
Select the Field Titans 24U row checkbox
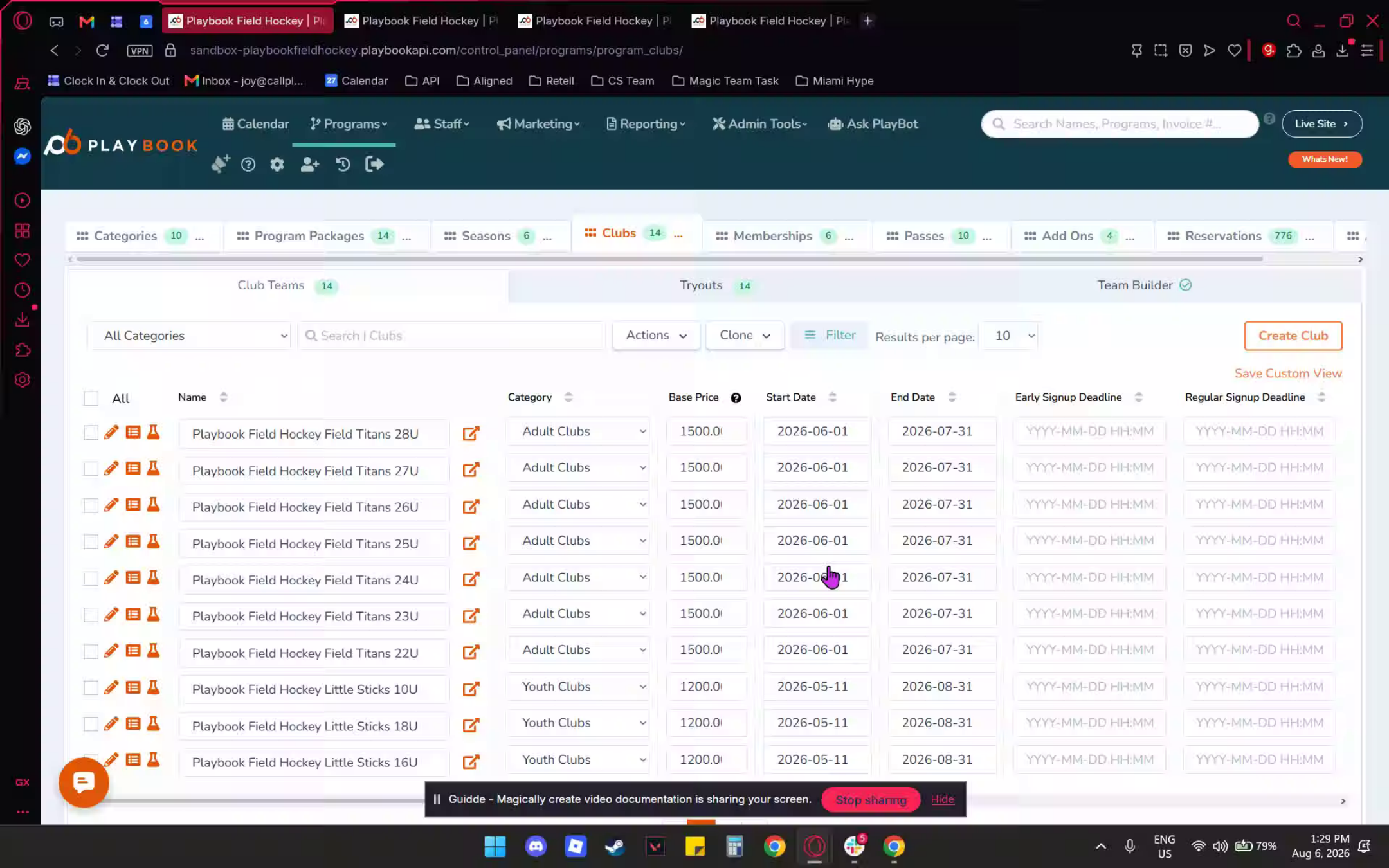click(91, 579)
